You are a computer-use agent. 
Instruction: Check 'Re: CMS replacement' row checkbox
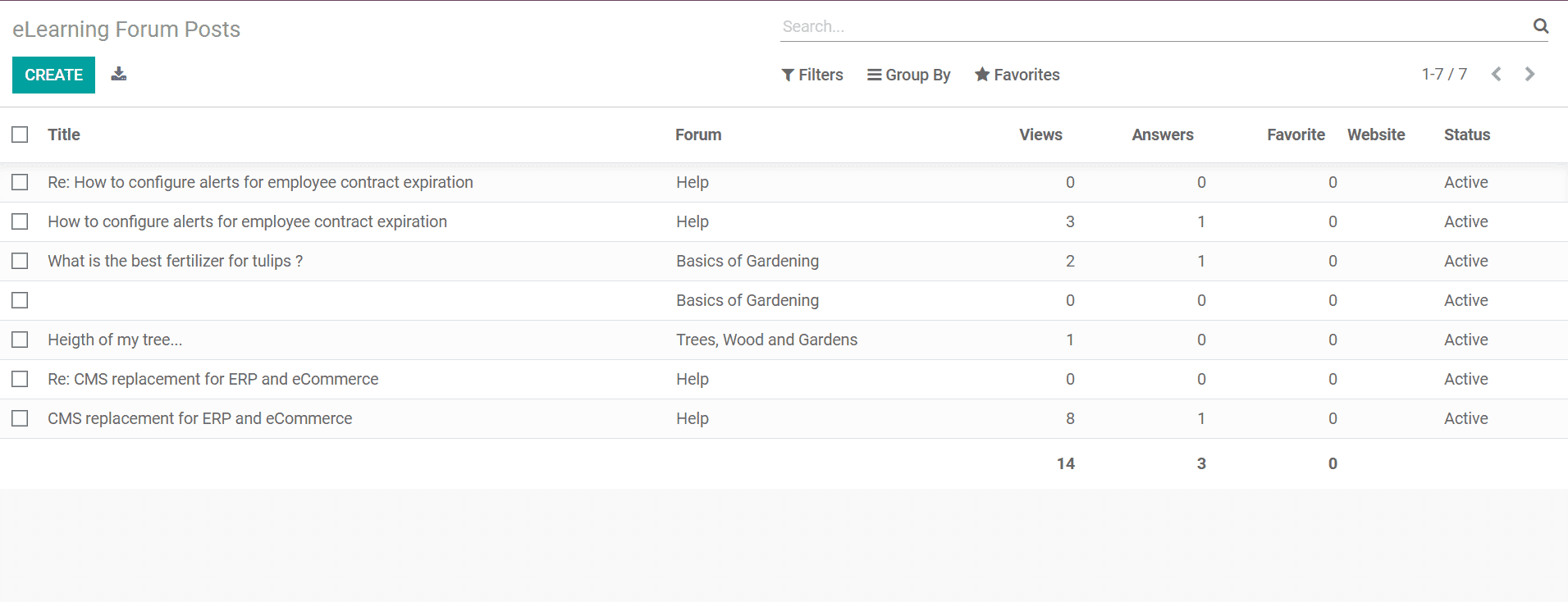click(x=20, y=379)
